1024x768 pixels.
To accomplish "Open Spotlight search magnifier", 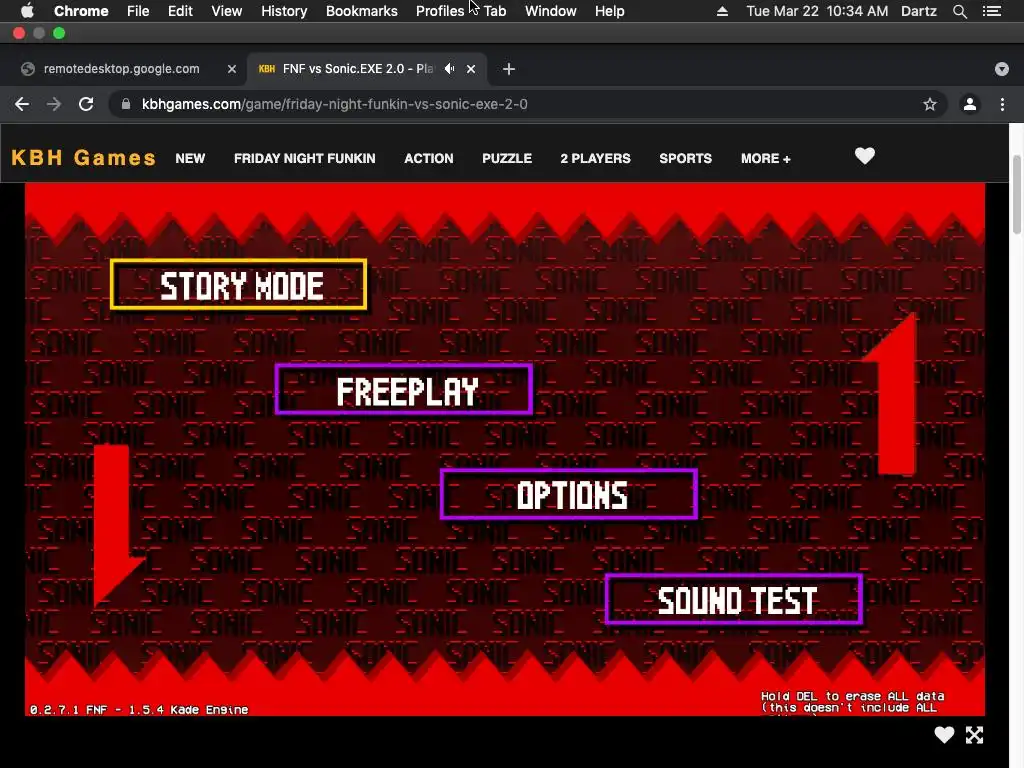I will point(959,11).
